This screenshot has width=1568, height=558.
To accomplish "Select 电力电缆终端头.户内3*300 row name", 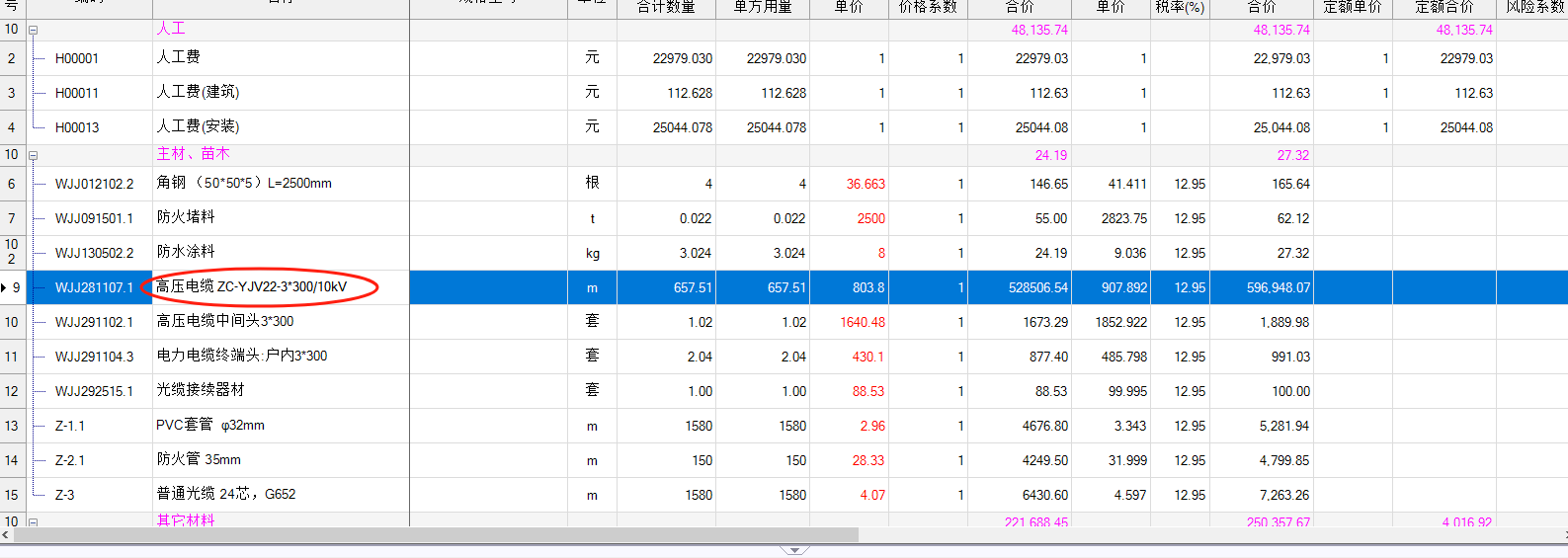I will point(242,356).
